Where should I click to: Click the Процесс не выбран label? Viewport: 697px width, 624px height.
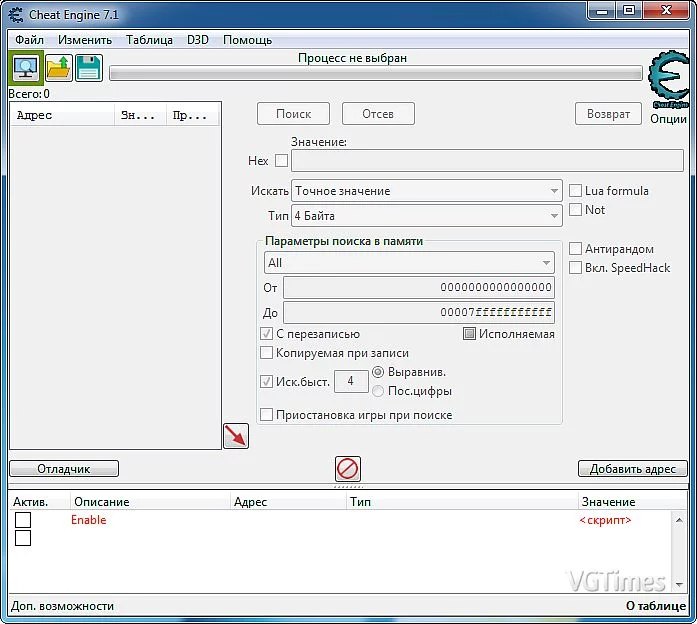coord(353,58)
